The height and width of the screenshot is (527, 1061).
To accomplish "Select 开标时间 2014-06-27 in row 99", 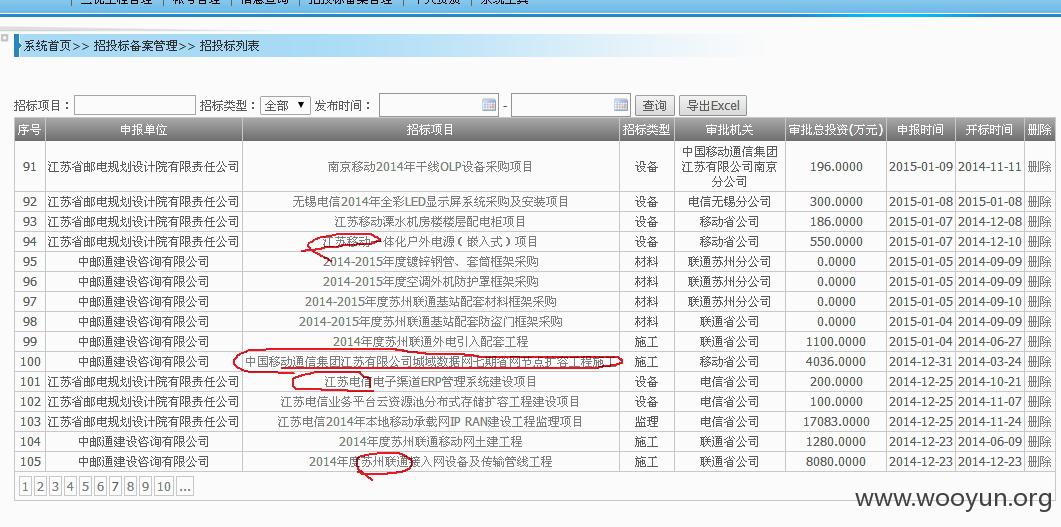I will tap(989, 342).
